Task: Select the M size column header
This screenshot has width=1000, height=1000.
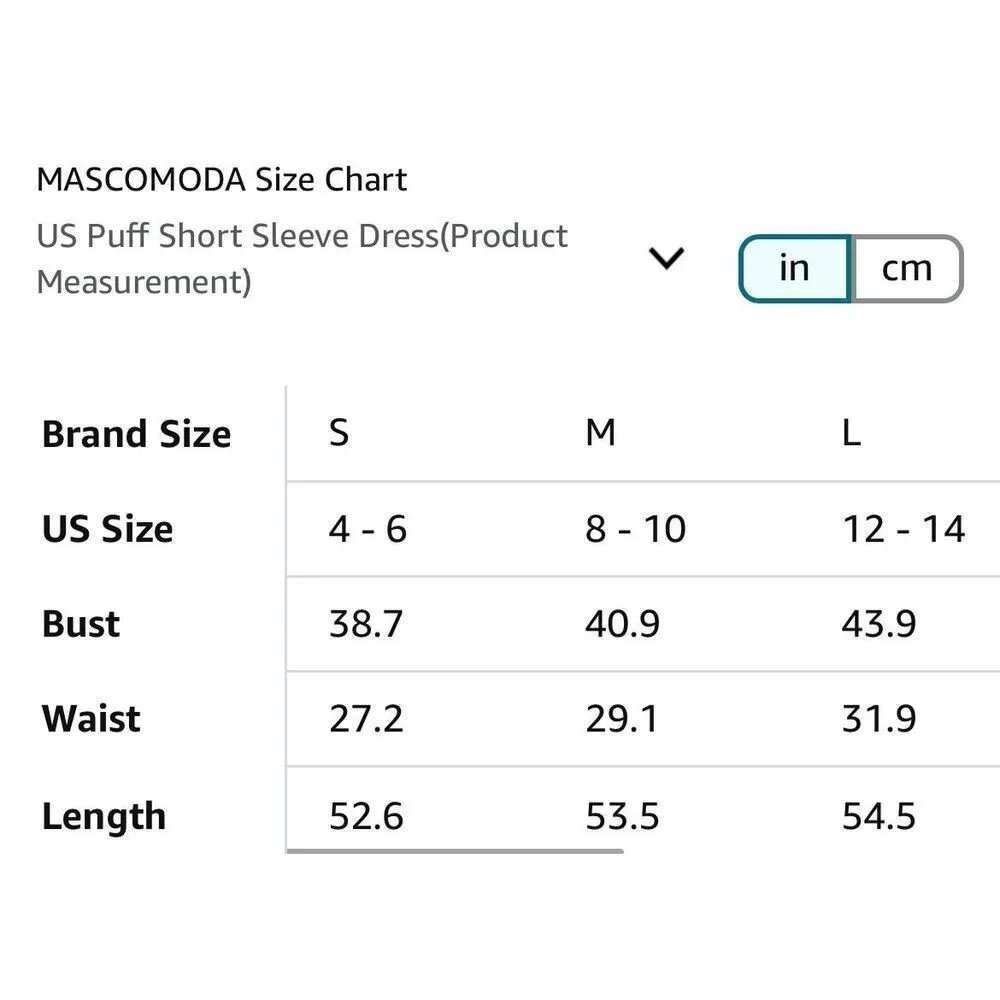Action: (600, 433)
